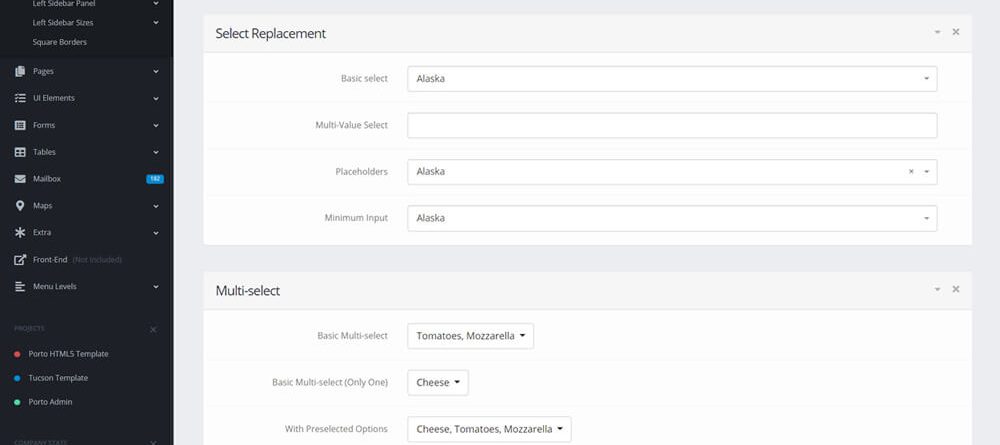Collapse the Select Replacement panel
The image size is (1000, 445).
tap(937, 32)
